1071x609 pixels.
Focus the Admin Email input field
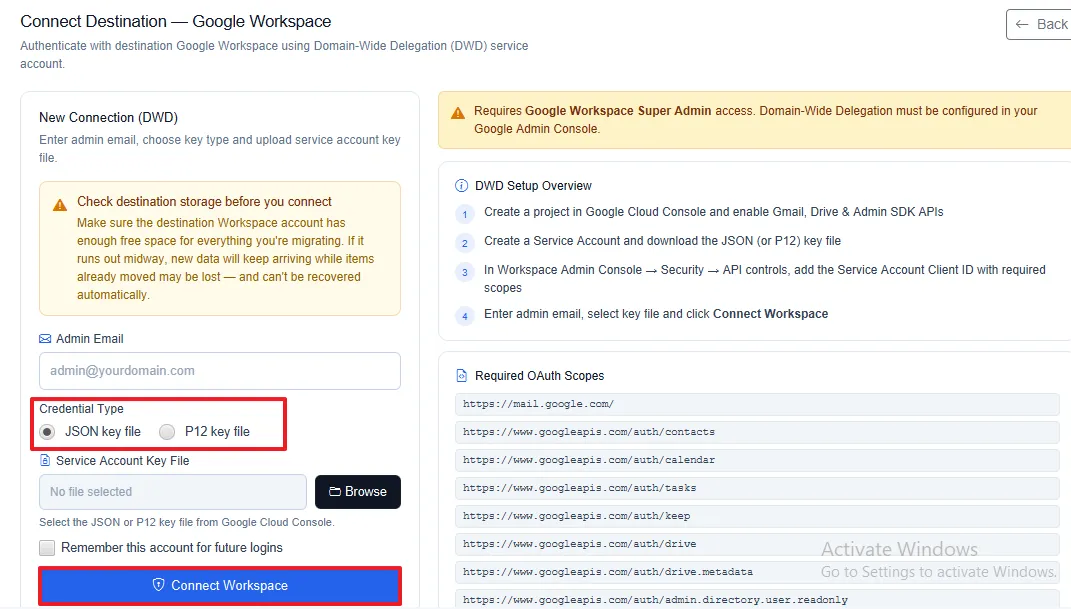pos(220,371)
